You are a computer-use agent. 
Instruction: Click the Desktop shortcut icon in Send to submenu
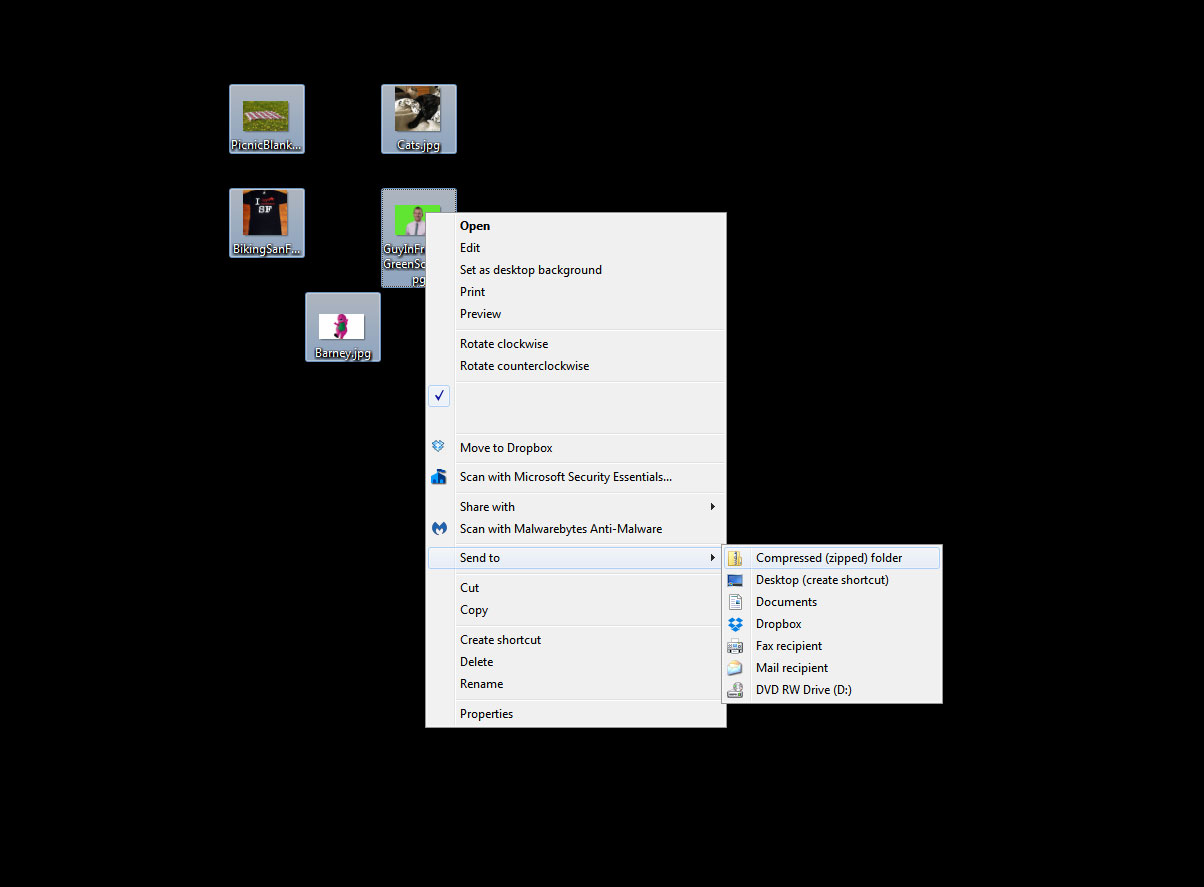coord(735,580)
